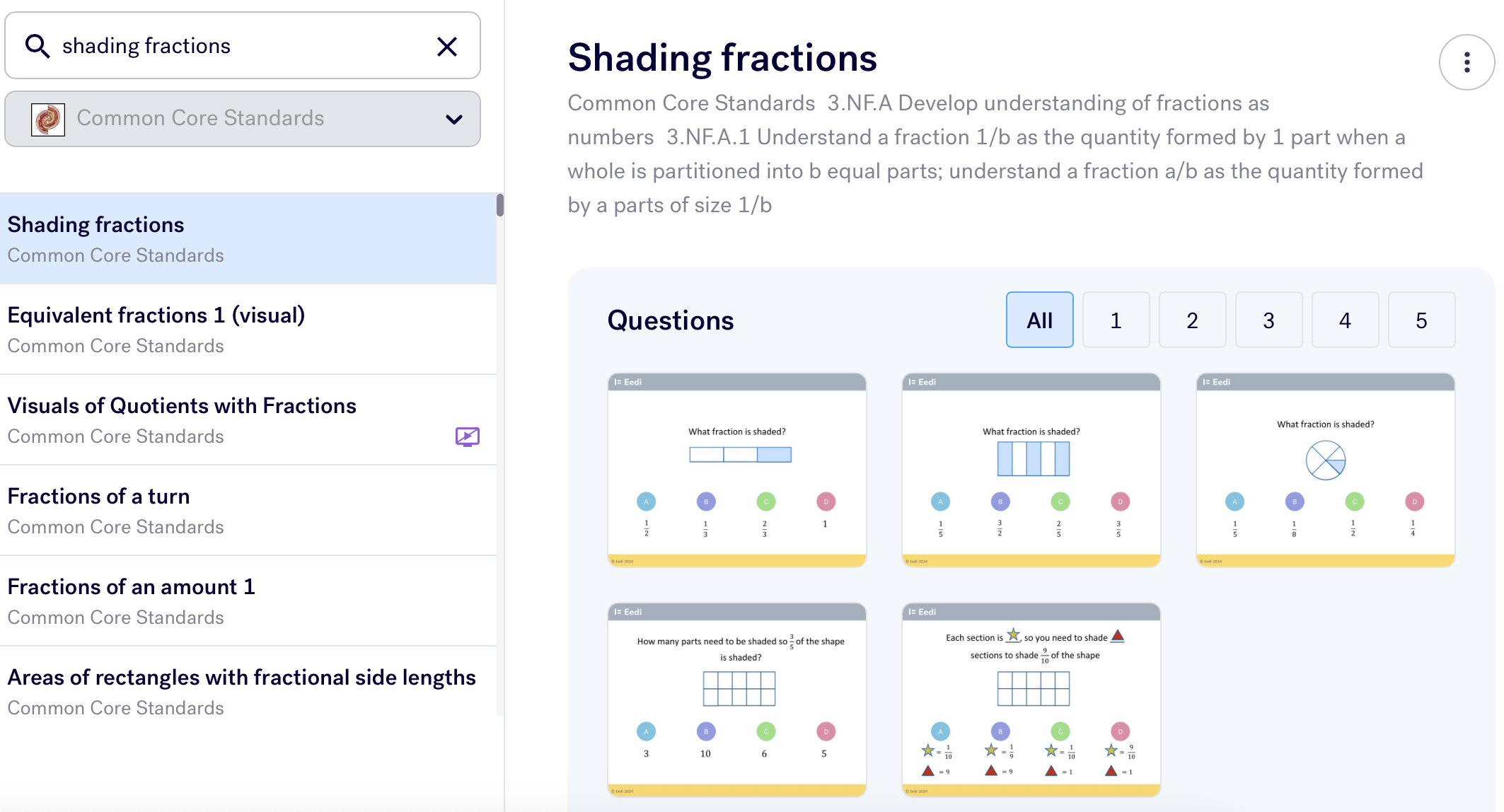This screenshot has width=1504, height=812.
Task: Choose question filter 5
Action: click(1421, 320)
